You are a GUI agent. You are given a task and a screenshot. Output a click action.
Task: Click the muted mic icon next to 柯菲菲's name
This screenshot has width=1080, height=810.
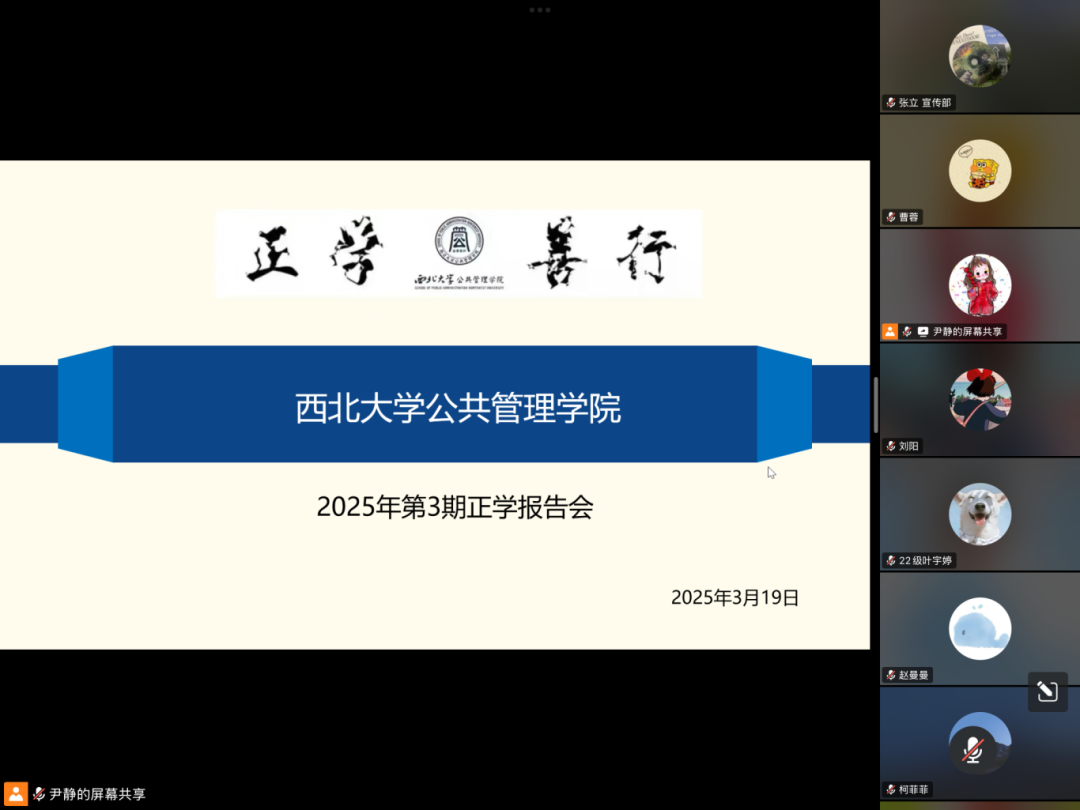point(890,790)
